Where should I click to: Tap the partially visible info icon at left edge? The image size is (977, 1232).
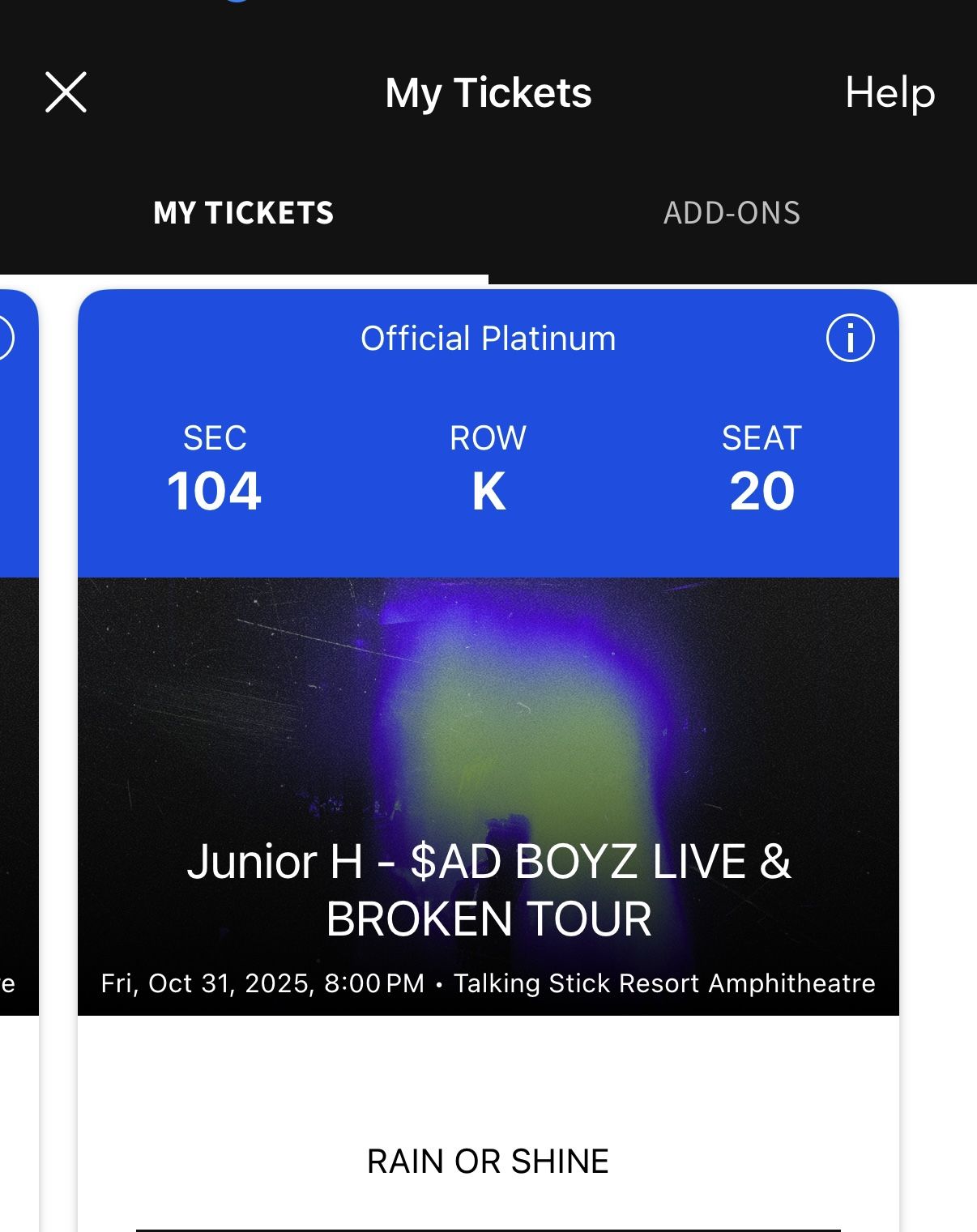click(x=5, y=338)
